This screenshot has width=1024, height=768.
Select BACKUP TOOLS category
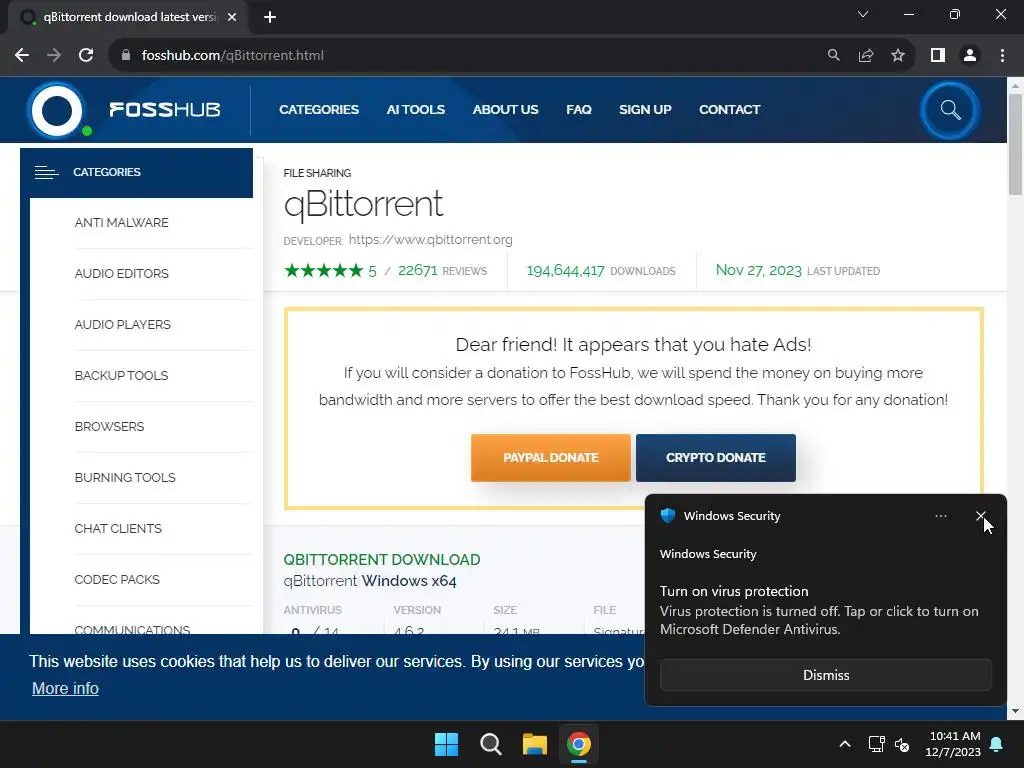pyautogui.click(x=121, y=376)
